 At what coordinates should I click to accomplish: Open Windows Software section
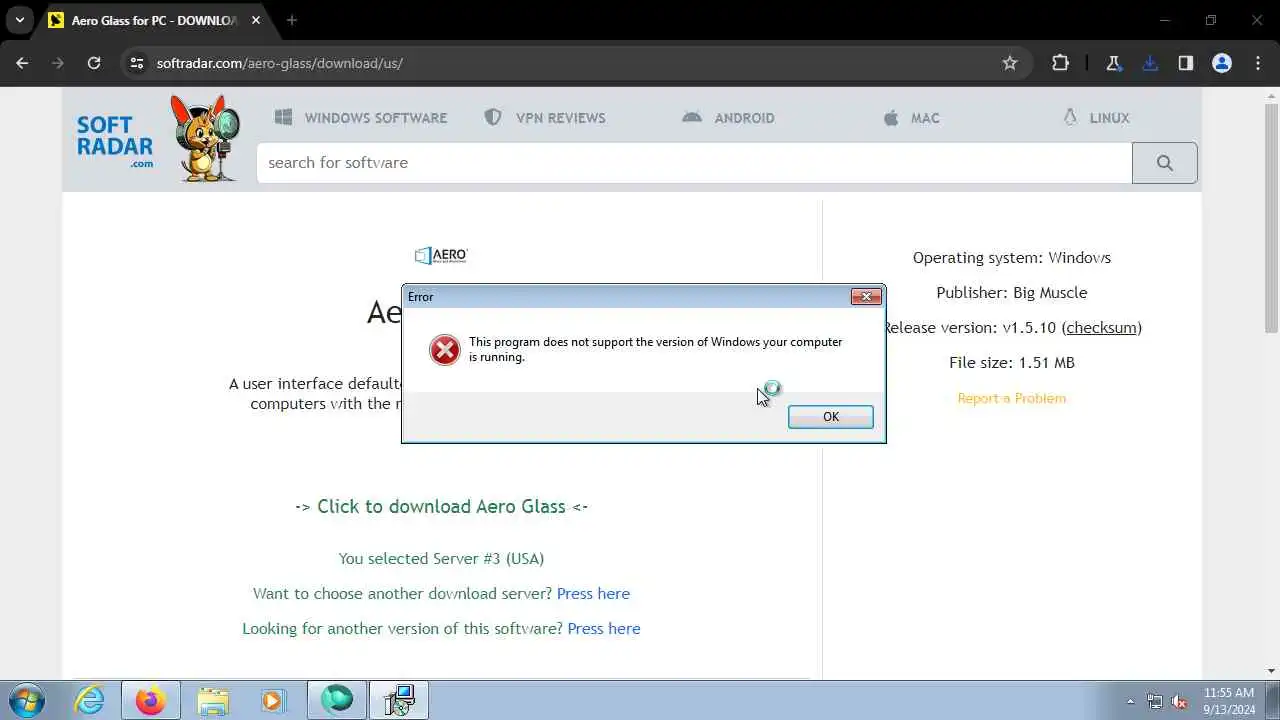pos(361,118)
